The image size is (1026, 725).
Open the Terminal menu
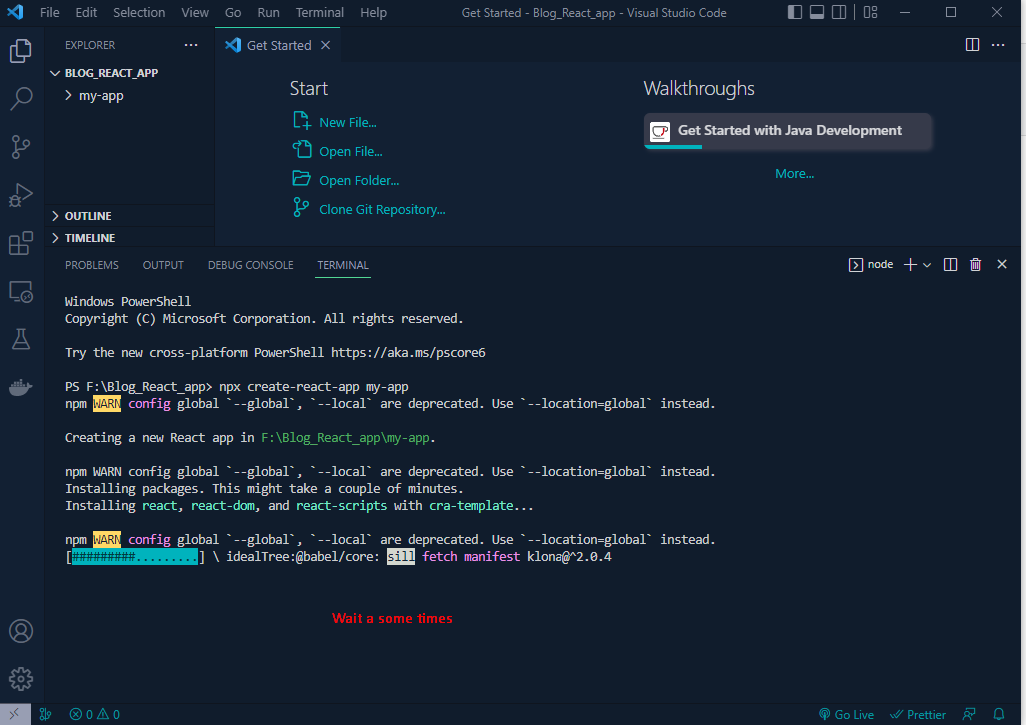319,12
